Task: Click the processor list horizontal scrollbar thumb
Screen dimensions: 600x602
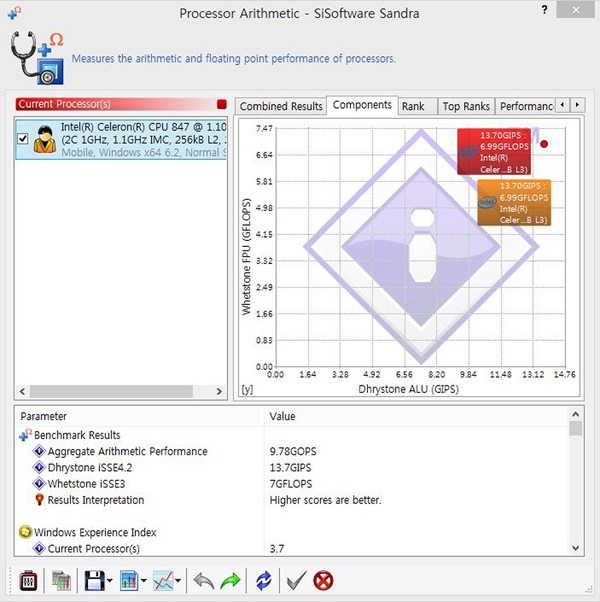Action: [x=111, y=392]
